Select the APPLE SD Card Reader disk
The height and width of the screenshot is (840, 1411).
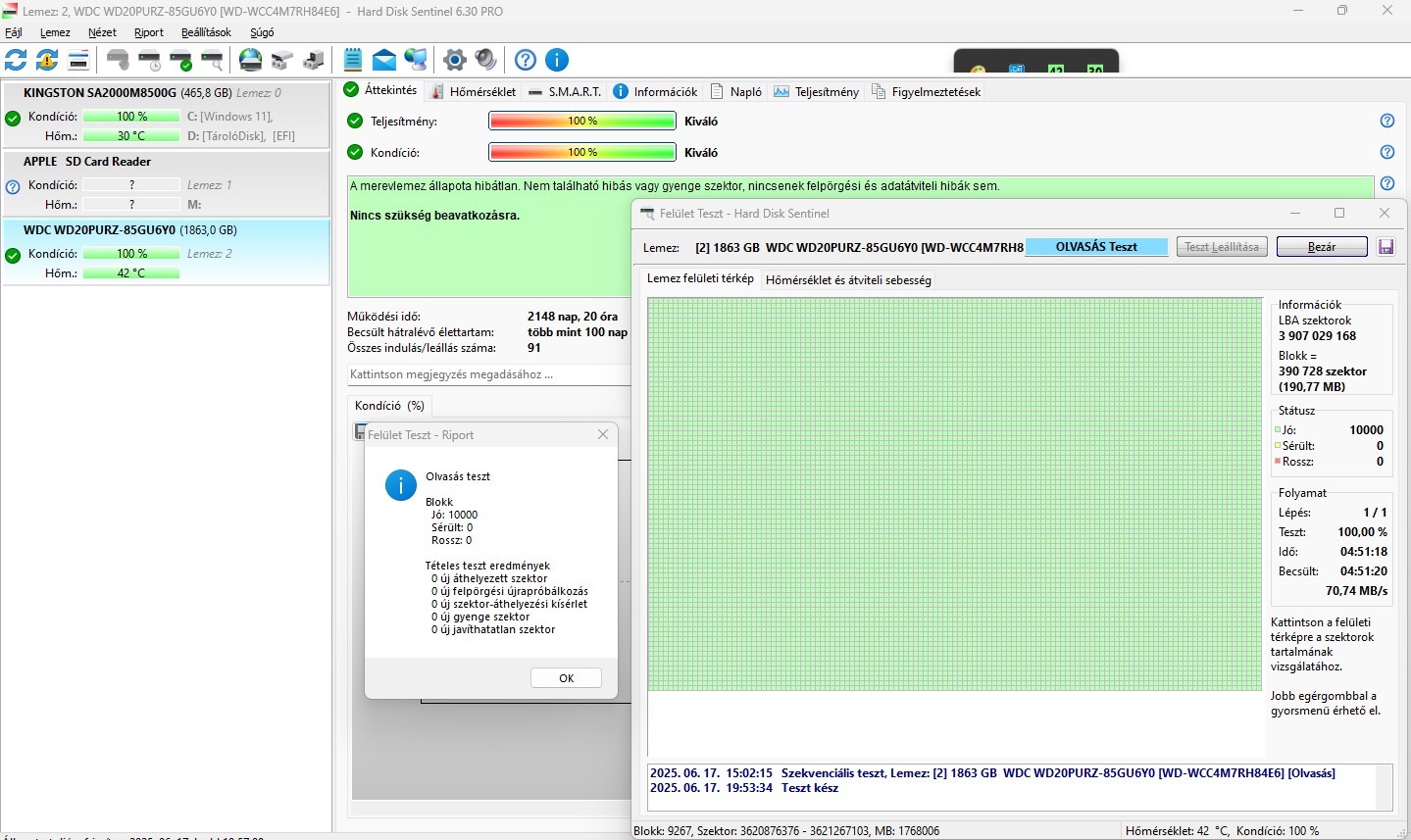[165, 183]
